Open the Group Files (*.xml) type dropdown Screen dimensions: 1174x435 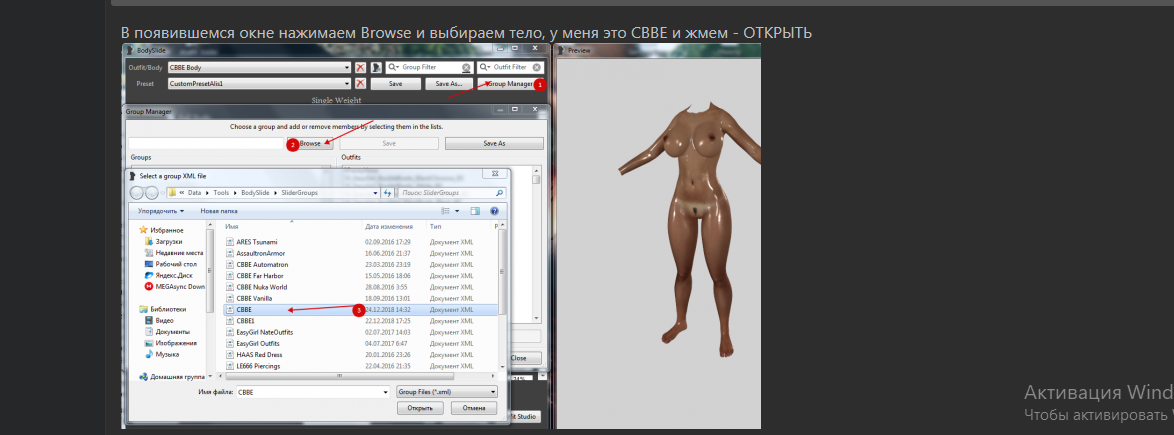446,392
